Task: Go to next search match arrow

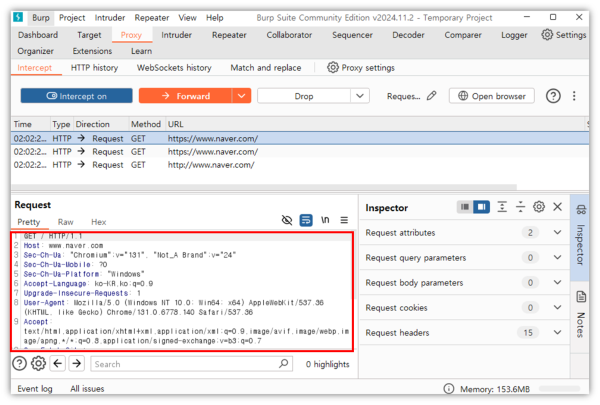Action: coord(77,363)
